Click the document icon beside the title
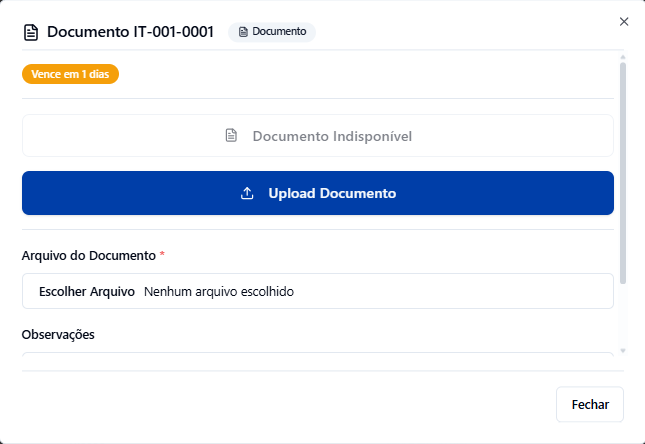 (31, 32)
